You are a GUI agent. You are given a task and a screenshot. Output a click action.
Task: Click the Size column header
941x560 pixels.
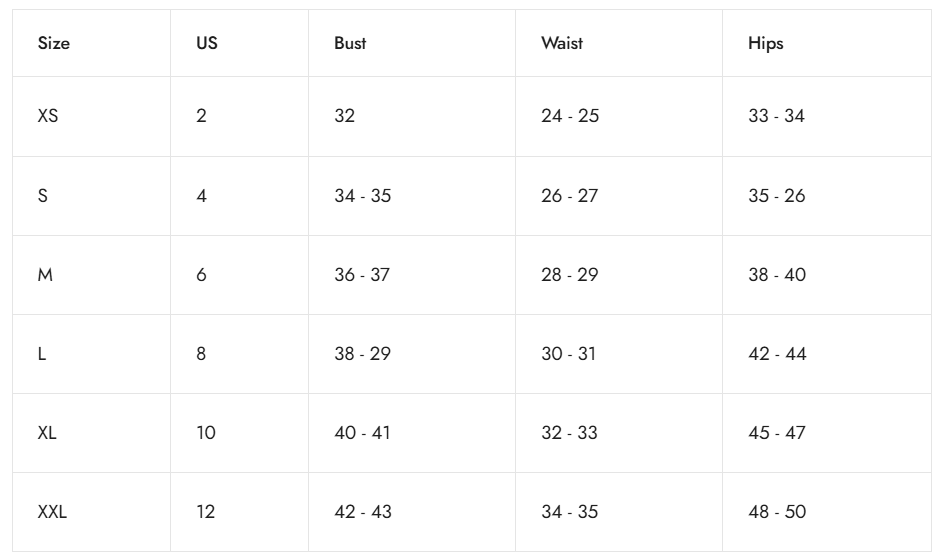pos(54,44)
